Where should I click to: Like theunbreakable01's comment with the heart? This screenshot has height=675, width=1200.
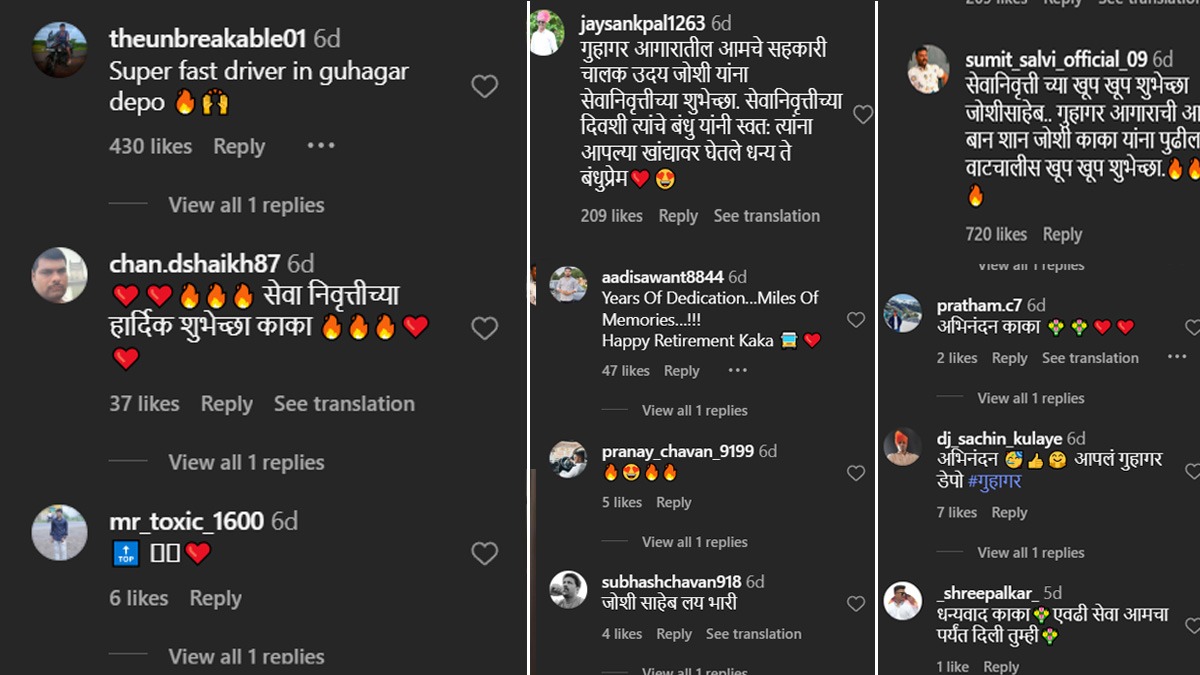pos(484,86)
